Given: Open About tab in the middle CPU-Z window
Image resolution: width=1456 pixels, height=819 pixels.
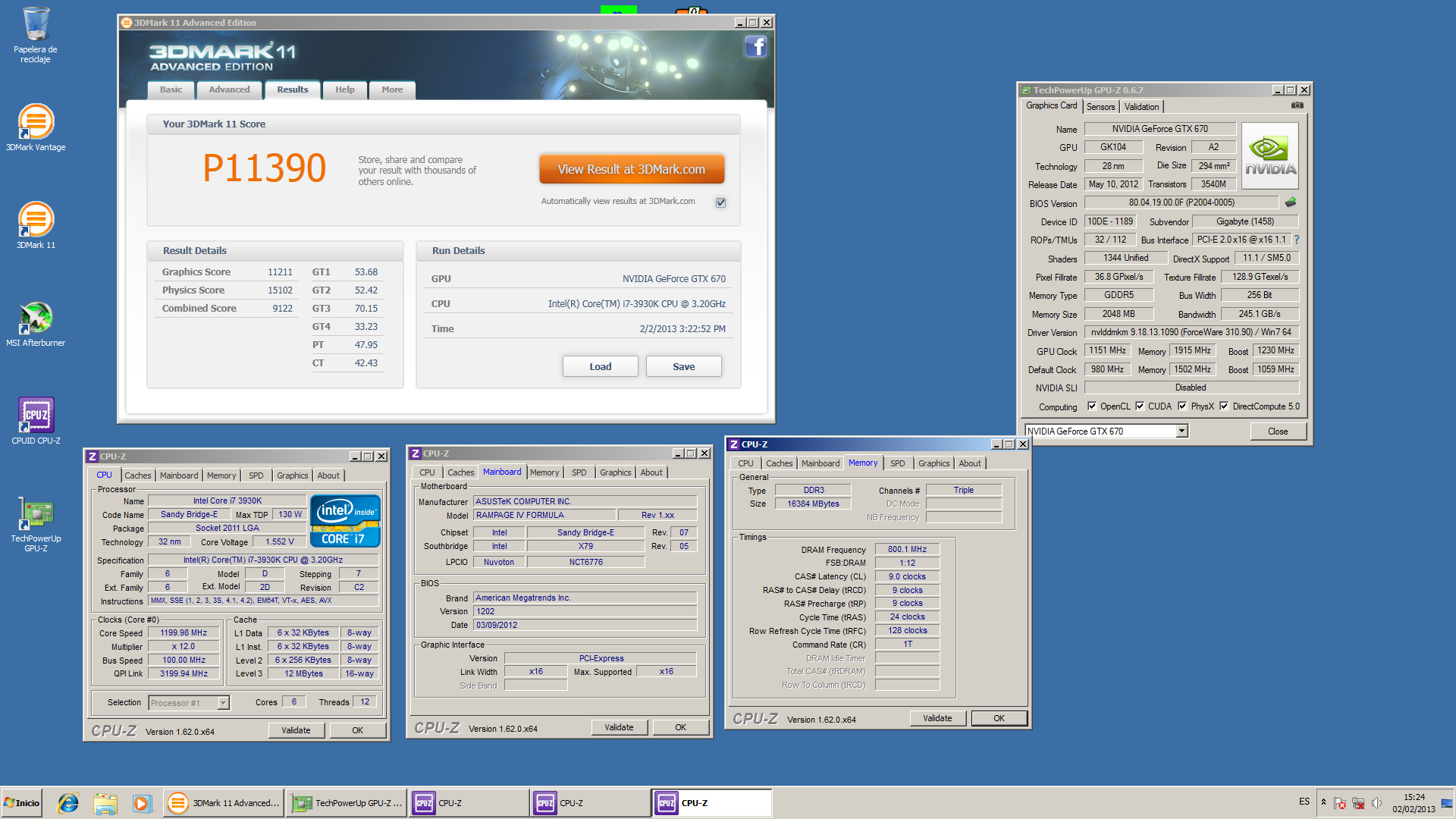Looking at the screenshot, I should coord(651,472).
